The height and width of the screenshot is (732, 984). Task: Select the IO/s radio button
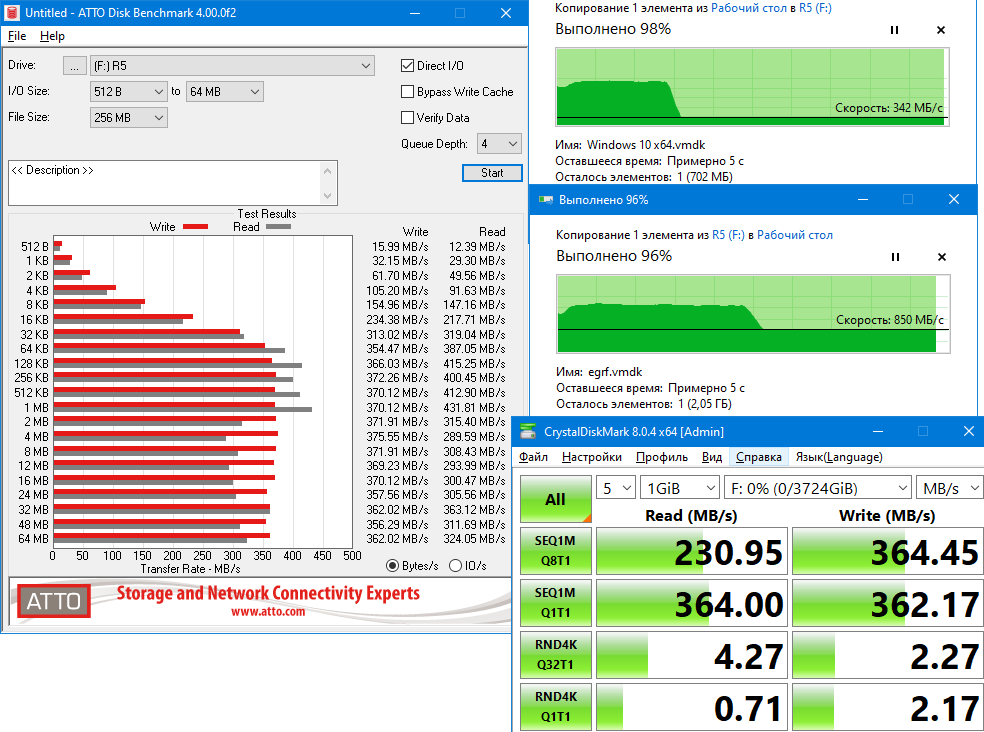click(x=456, y=566)
